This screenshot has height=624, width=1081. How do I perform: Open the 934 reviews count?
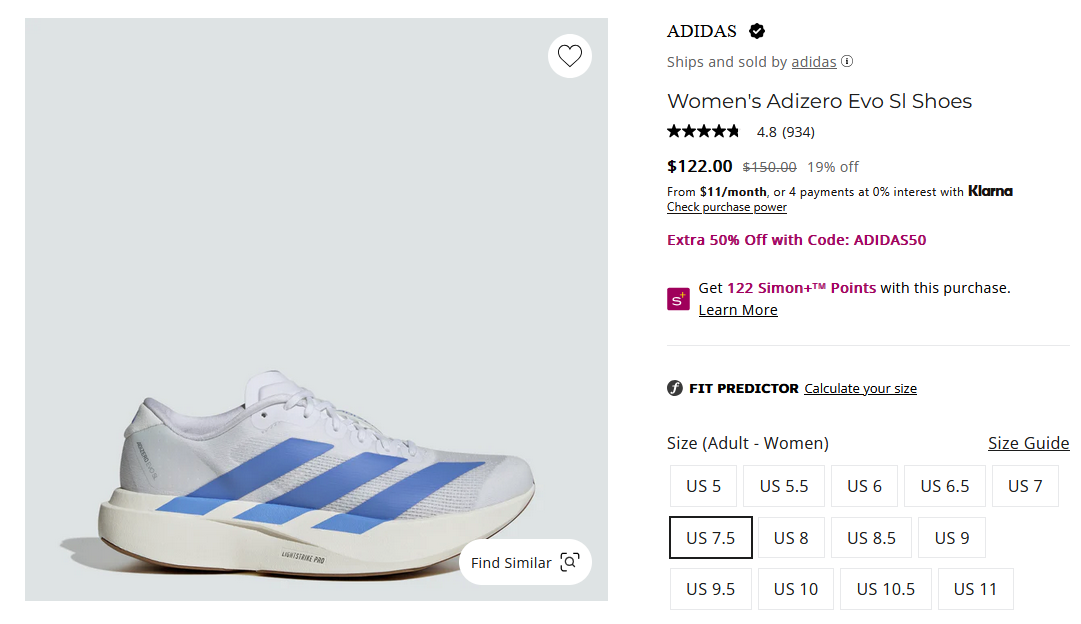797,131
